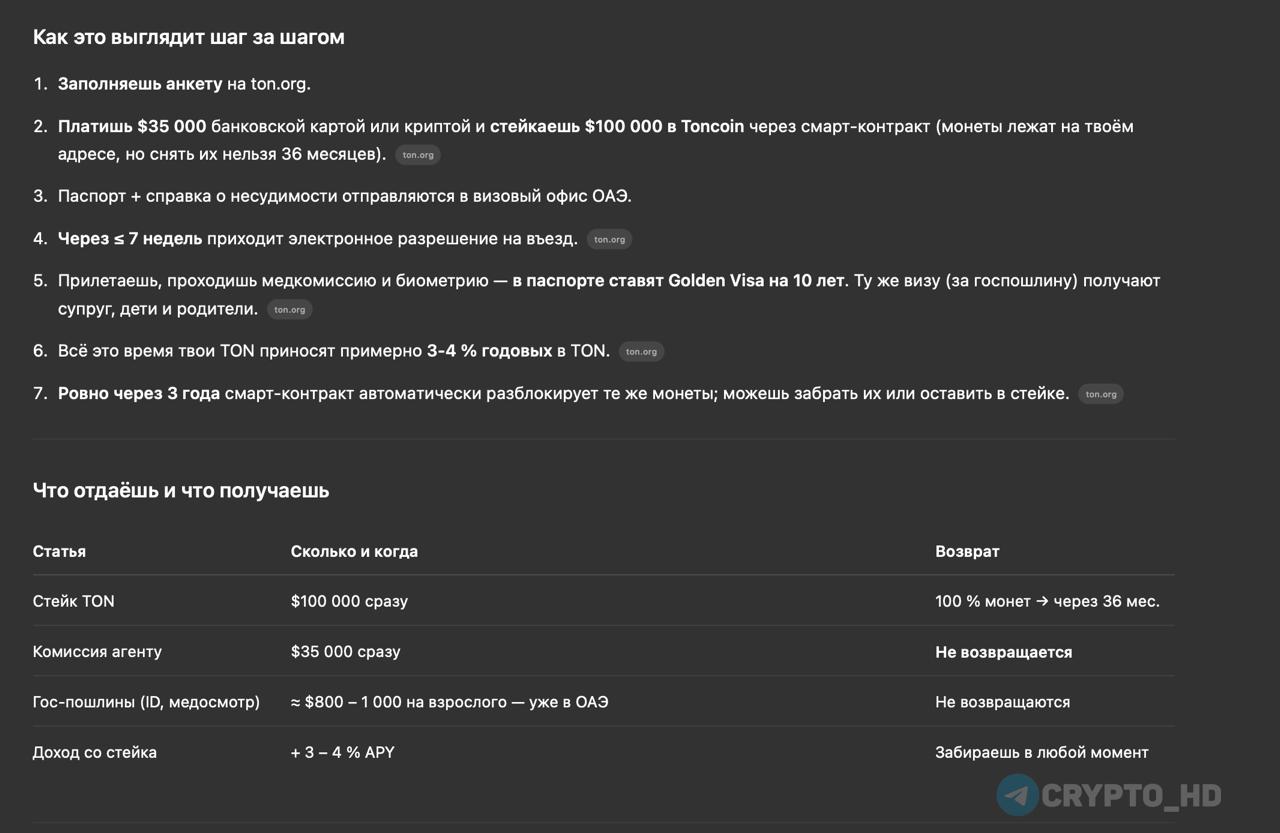The image size is (1280, 833).
Task: Click the 'Как это выглядит шаг за шагом' heading
Action: 189,37
